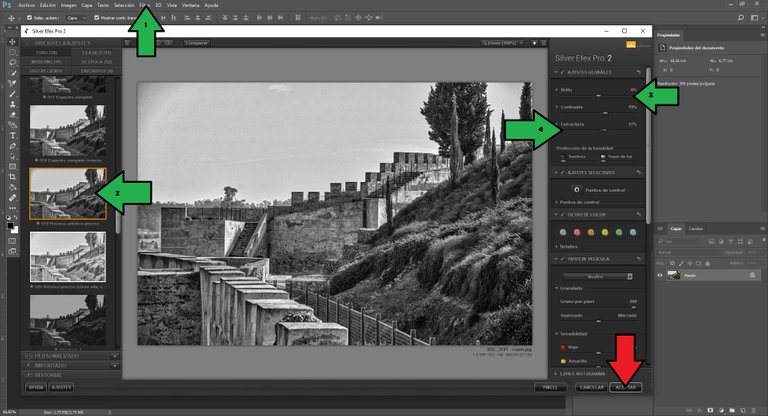Select the blue color filter swatch
This screenshot has height=416, width=768.
pyautogui.click(x=633, y=232)
